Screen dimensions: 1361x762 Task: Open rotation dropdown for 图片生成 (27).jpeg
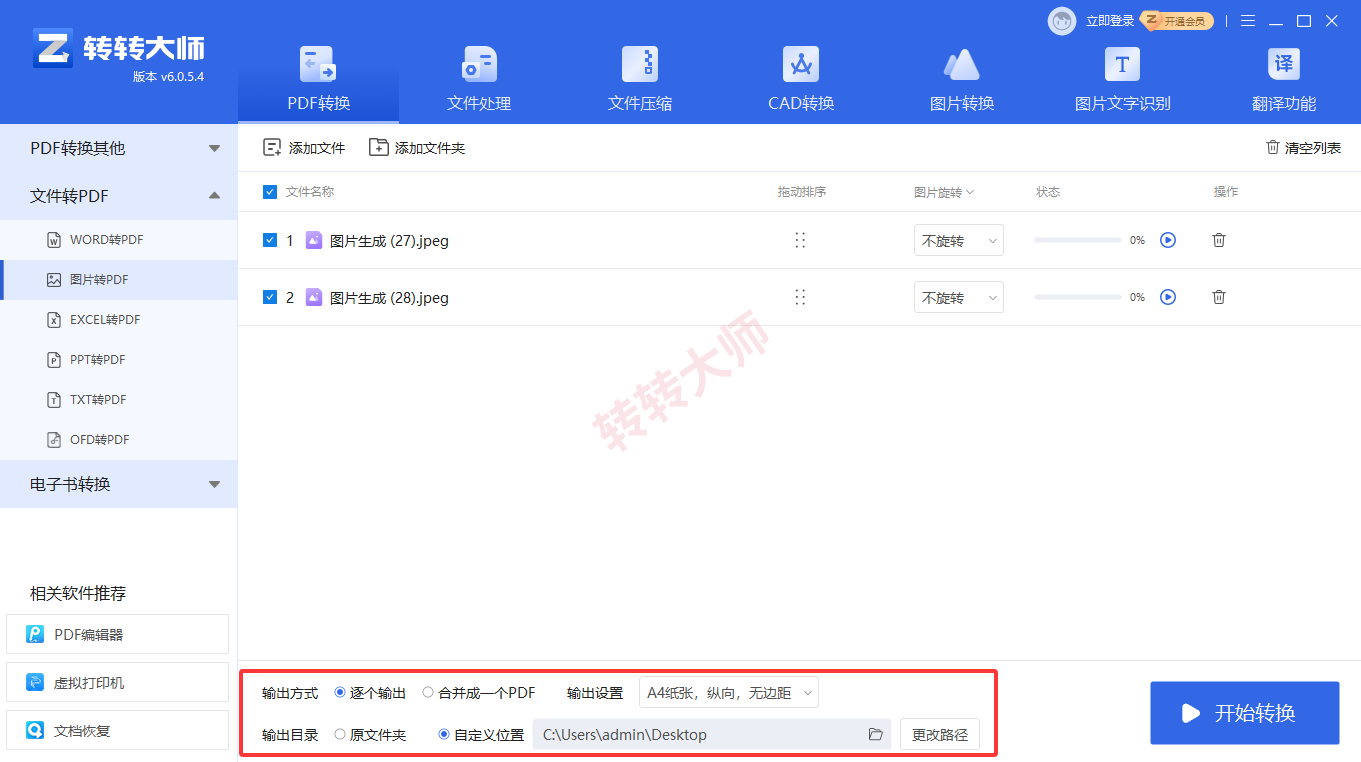959,241
